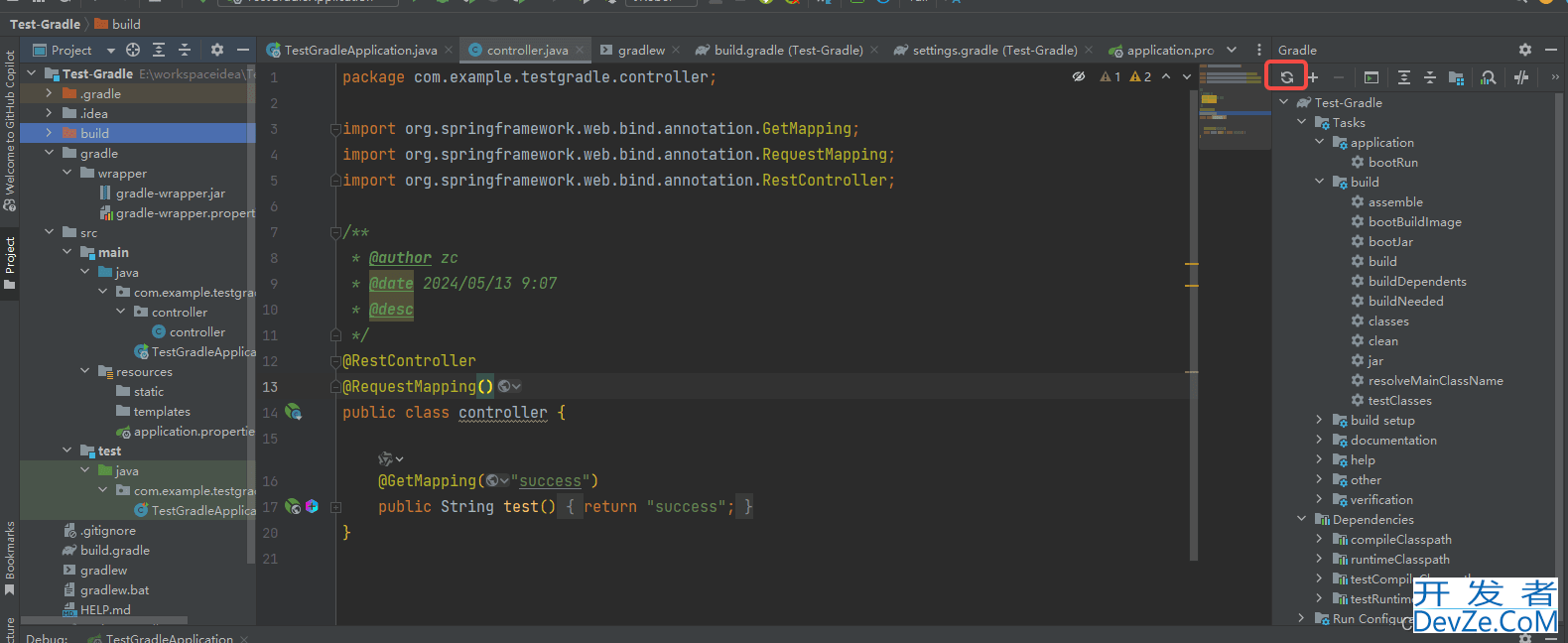Show hidden editor tabs dropdown

click(x=1232, y=50)
